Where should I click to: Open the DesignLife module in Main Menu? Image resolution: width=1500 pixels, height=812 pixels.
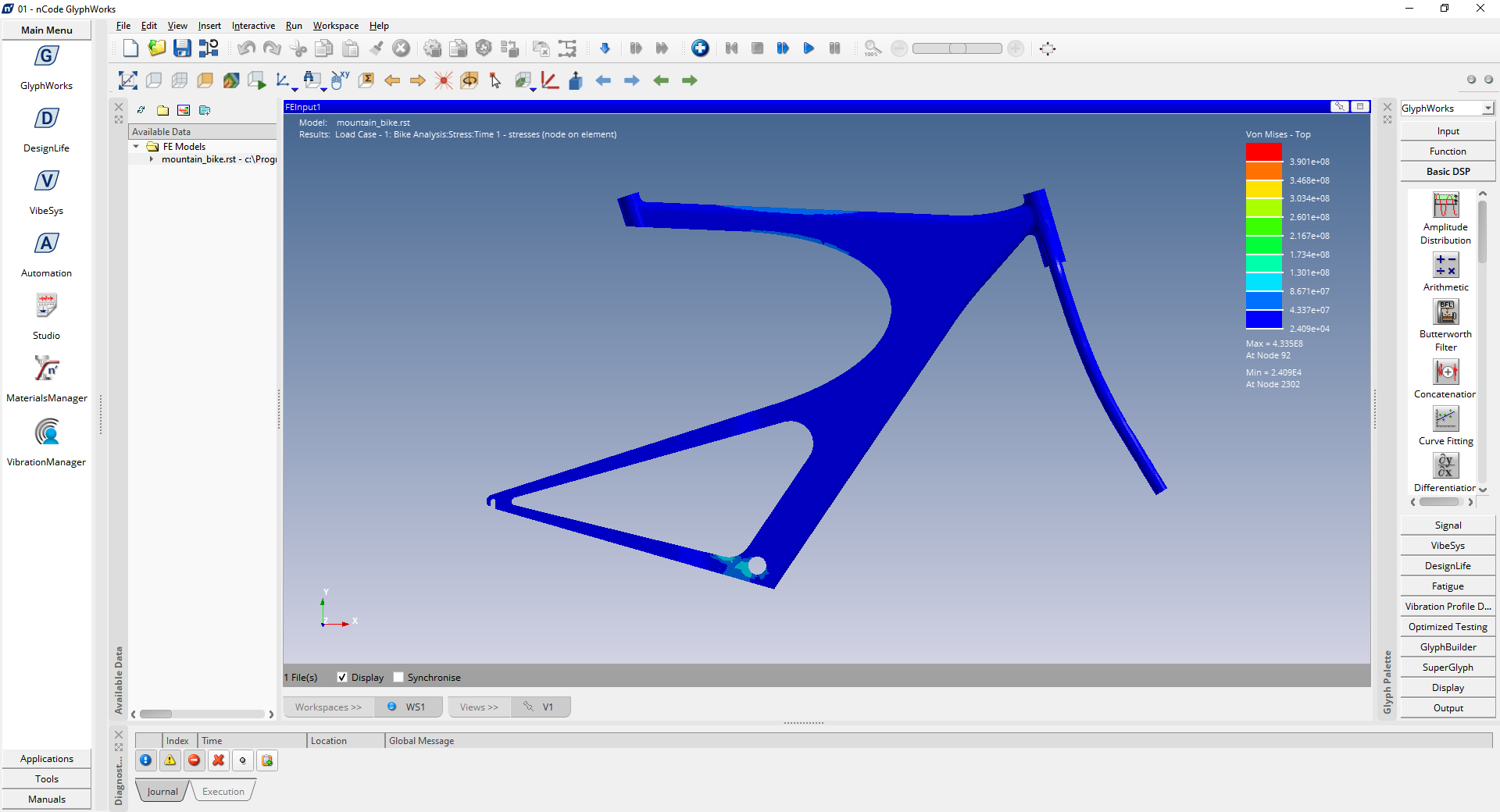[x=47, y=130]
